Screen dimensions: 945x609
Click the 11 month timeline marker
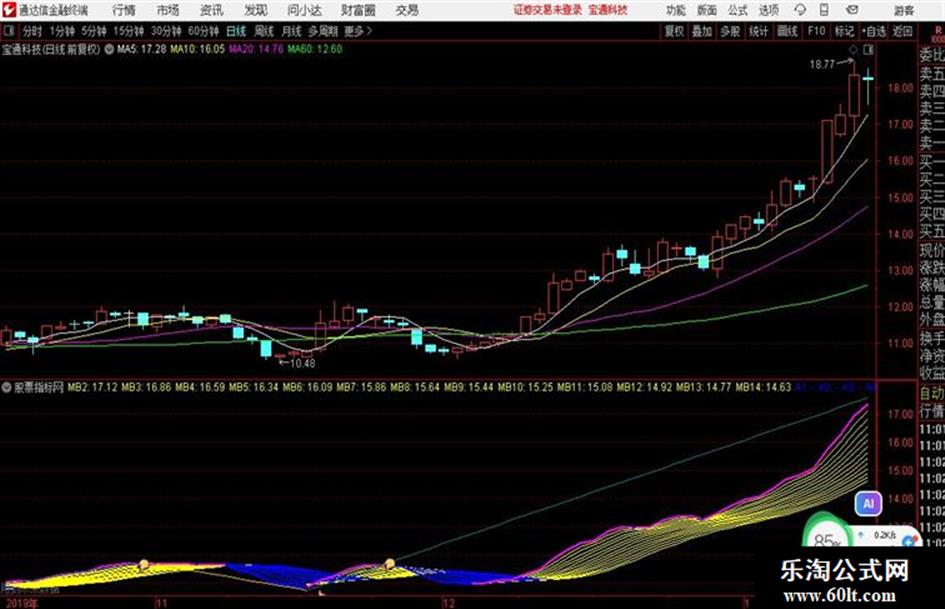(x=161, y=603)
